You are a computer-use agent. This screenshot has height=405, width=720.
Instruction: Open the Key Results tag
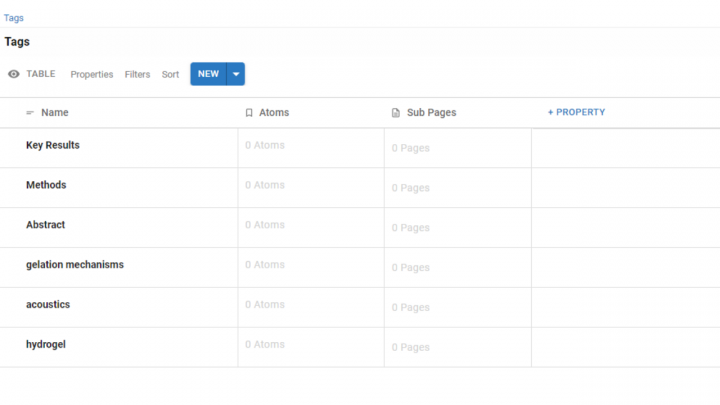coord(53,145)
